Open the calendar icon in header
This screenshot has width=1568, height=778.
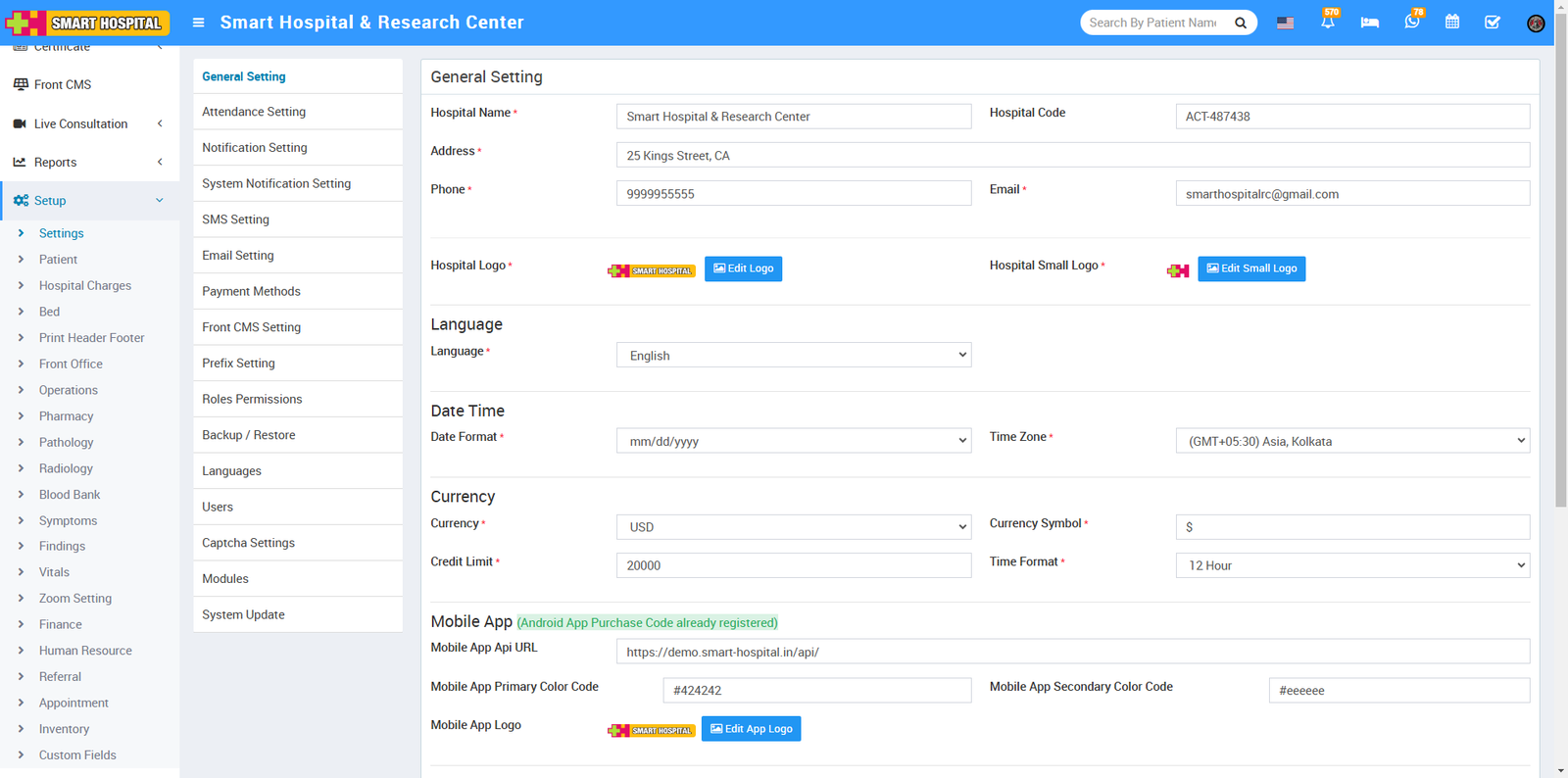1452,23
